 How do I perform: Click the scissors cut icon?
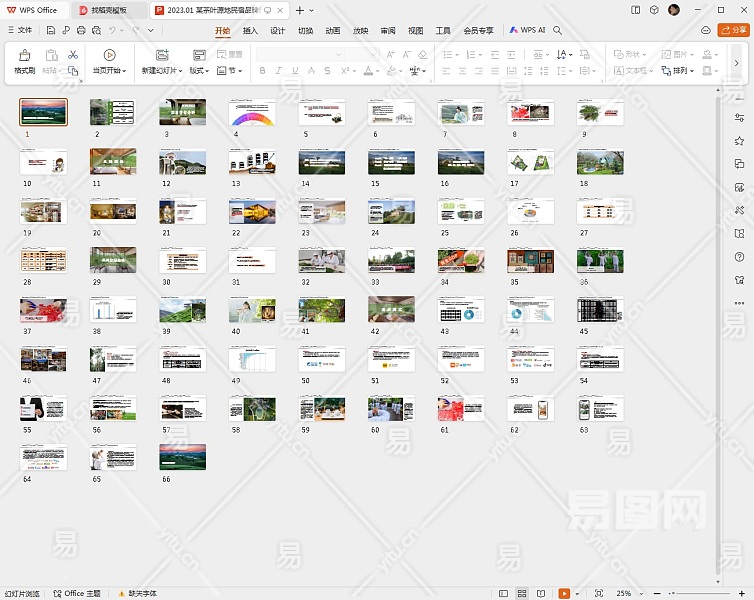(x=73, y=55)
